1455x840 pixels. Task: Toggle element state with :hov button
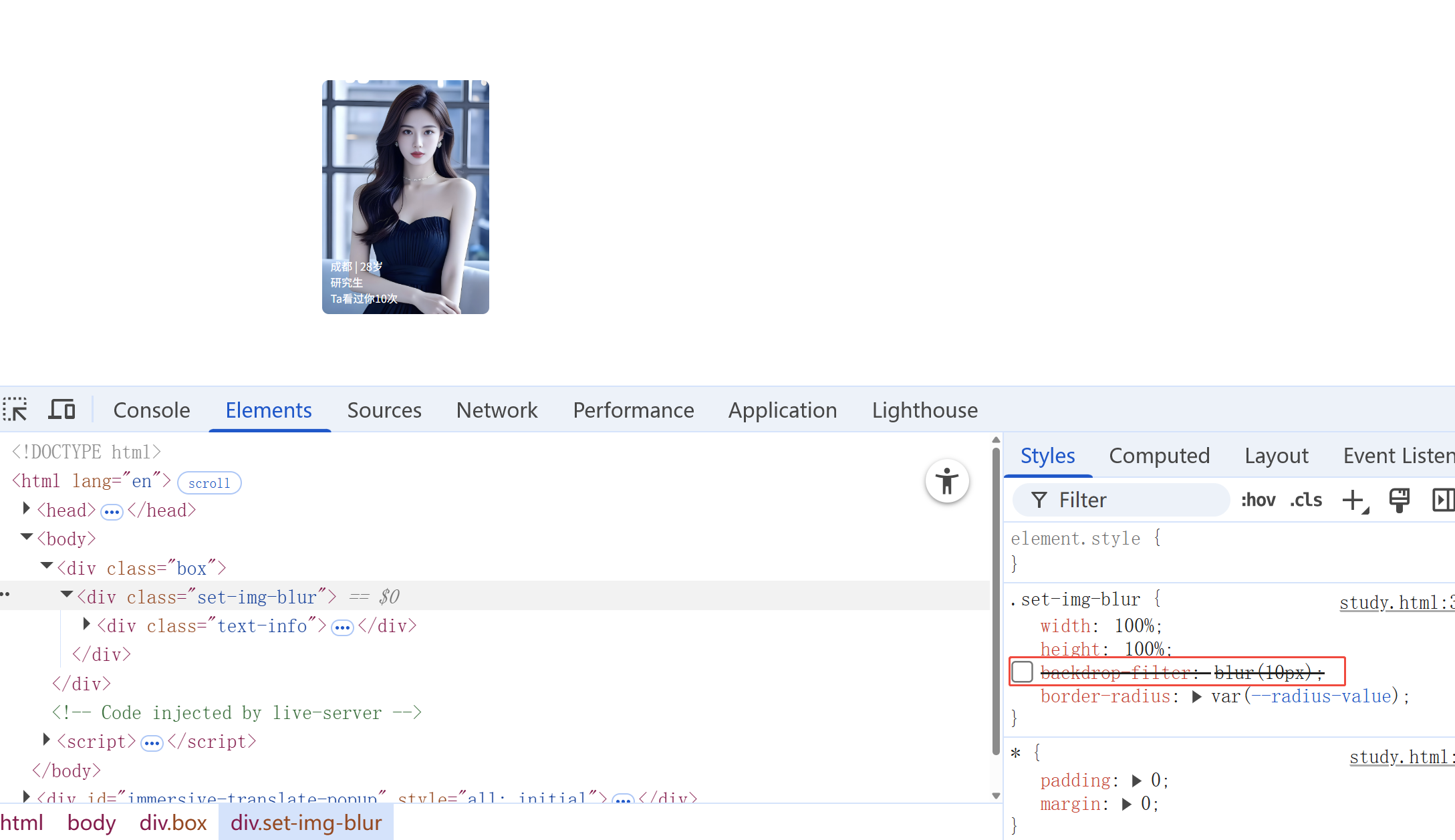[x=1258, y=500]
